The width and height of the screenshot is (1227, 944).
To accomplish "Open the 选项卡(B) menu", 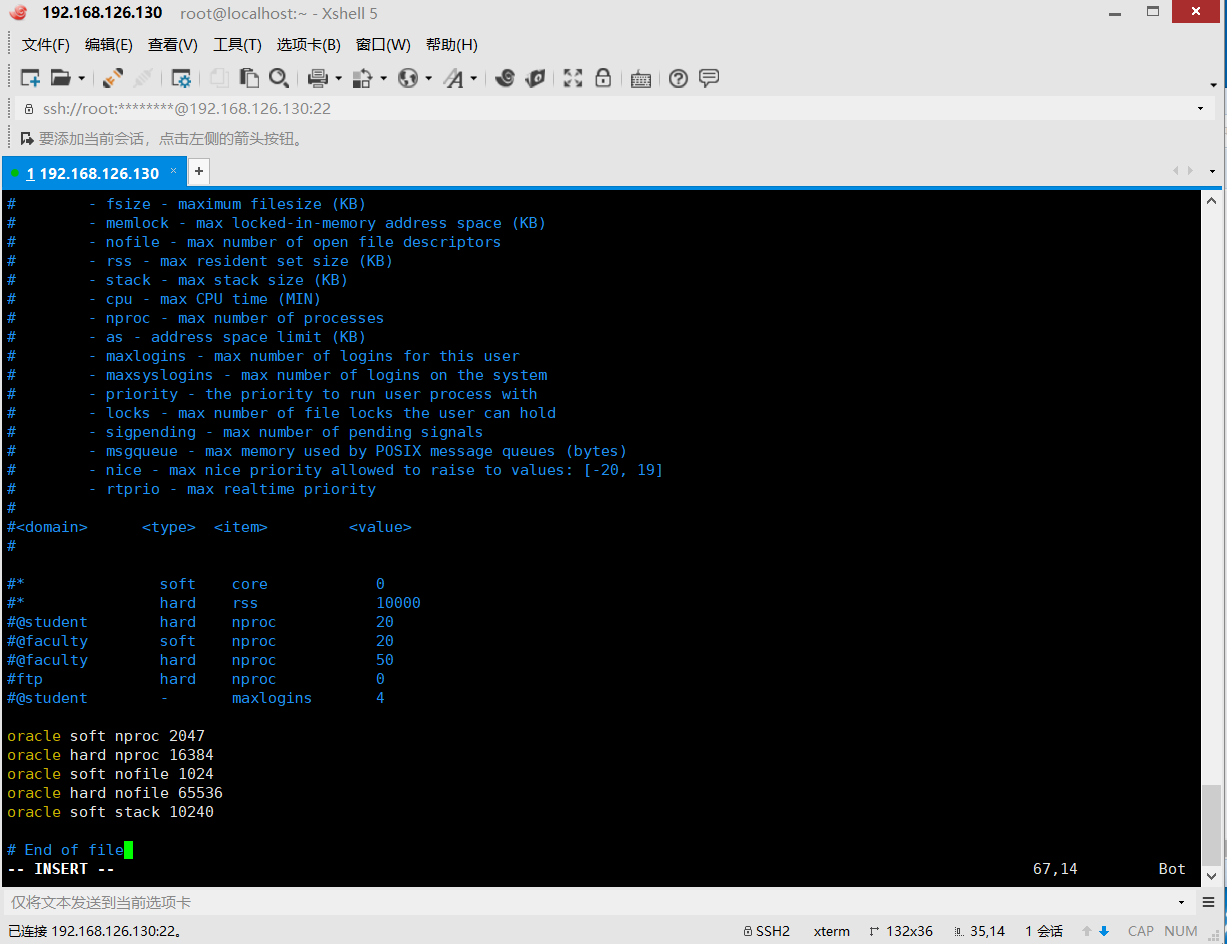I will (x=309, y=45).
